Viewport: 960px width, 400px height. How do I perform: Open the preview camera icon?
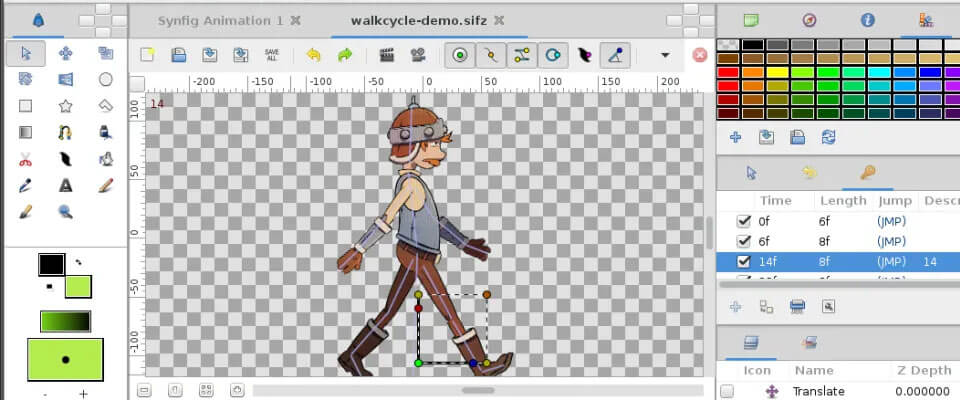tap(418, 55)
